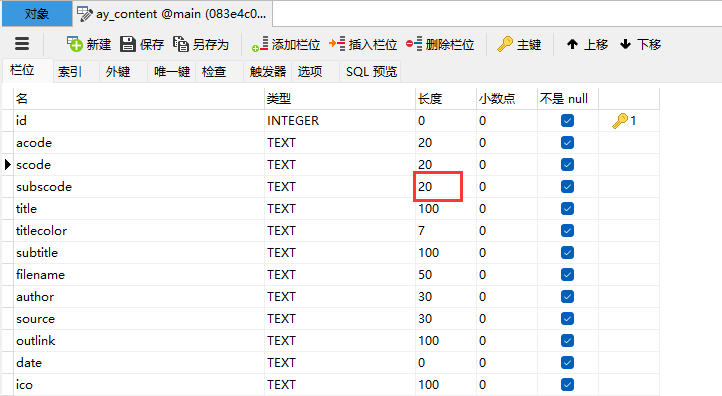The image size is (722, 396).
Task: Click the 上移 move up arrow
Action: 572,44
